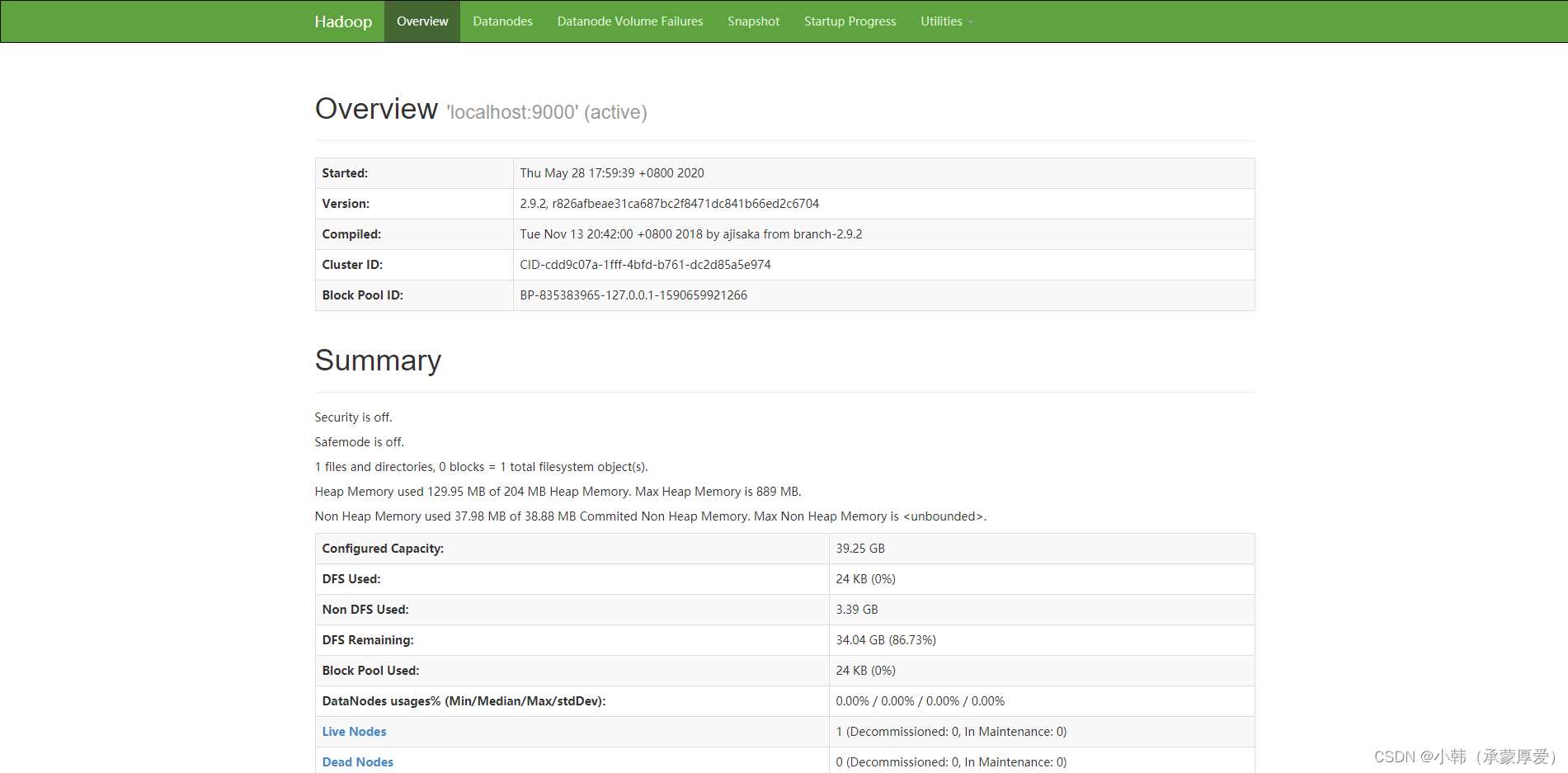Click the Started: row label
This screenshot has height=773, width=1568.
345,173
